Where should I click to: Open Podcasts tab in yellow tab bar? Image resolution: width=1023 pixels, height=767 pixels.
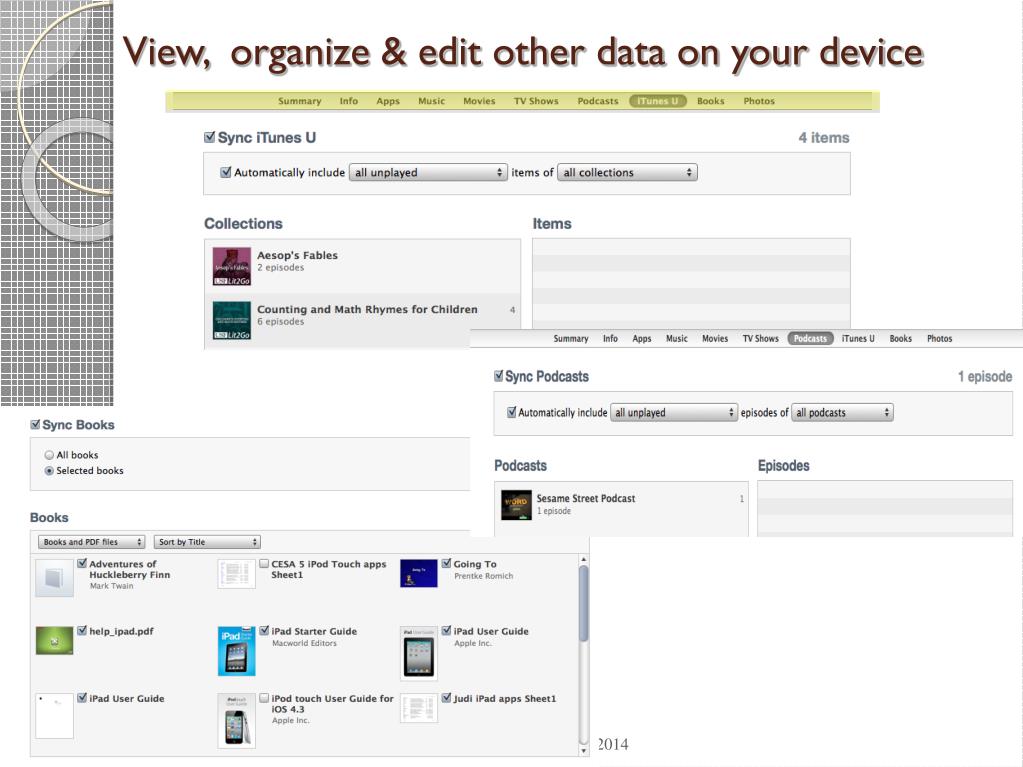[x=598, y=101]
